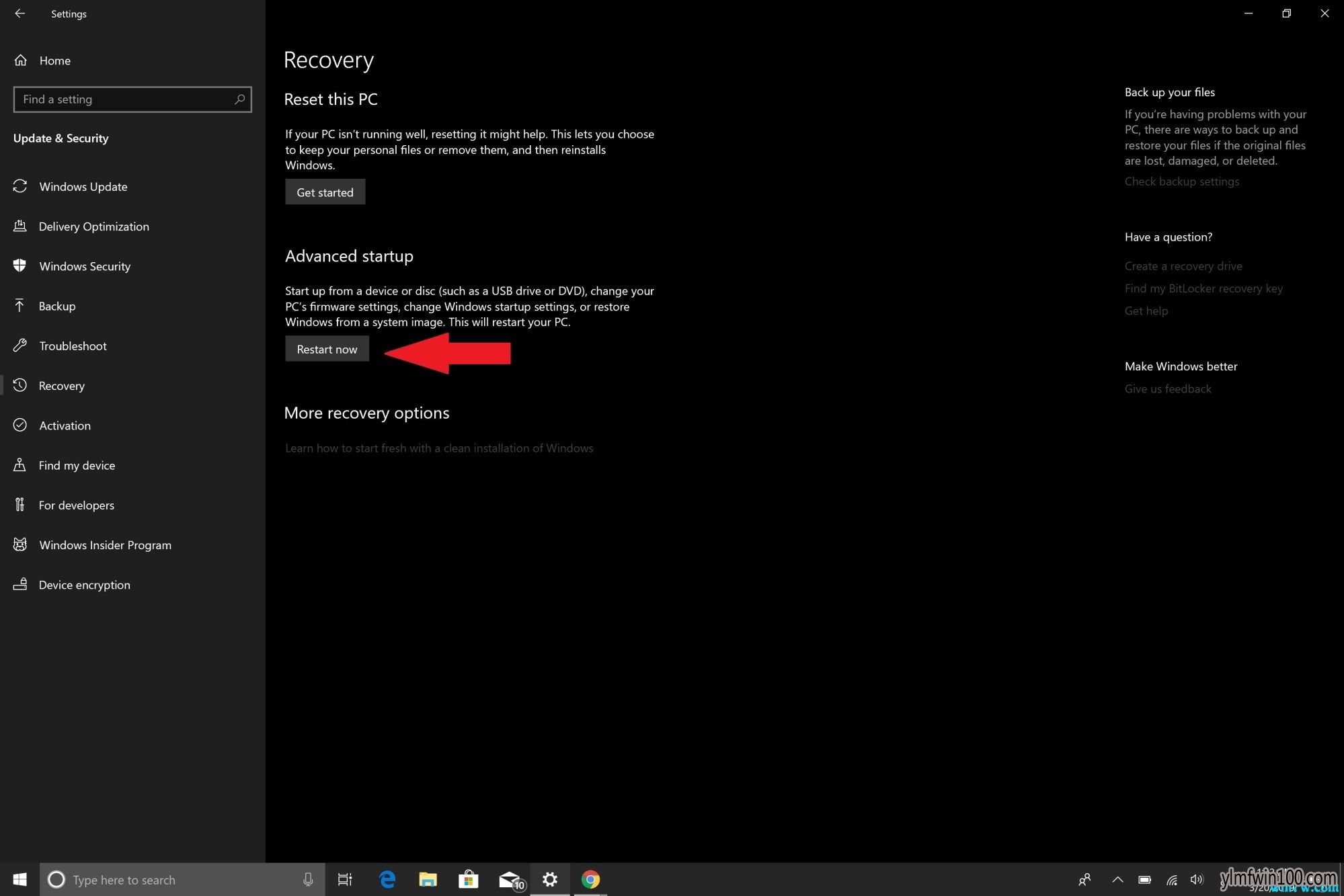1344x896 pixels.
Task: Click the For developers tools icon
Action: pos(20,505)
